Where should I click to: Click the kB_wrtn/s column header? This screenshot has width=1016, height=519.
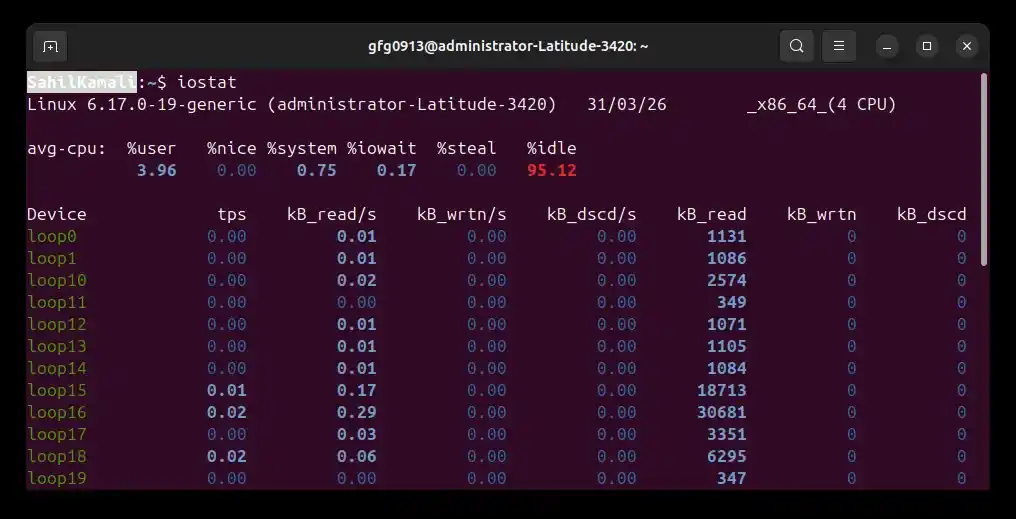point(462,214)
